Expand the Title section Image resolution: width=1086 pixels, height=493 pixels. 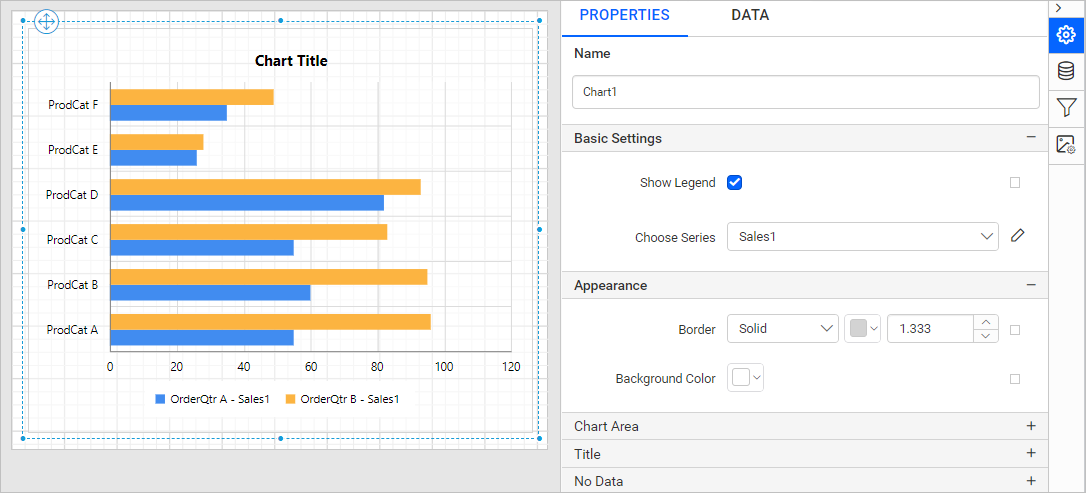[1030, 454]
